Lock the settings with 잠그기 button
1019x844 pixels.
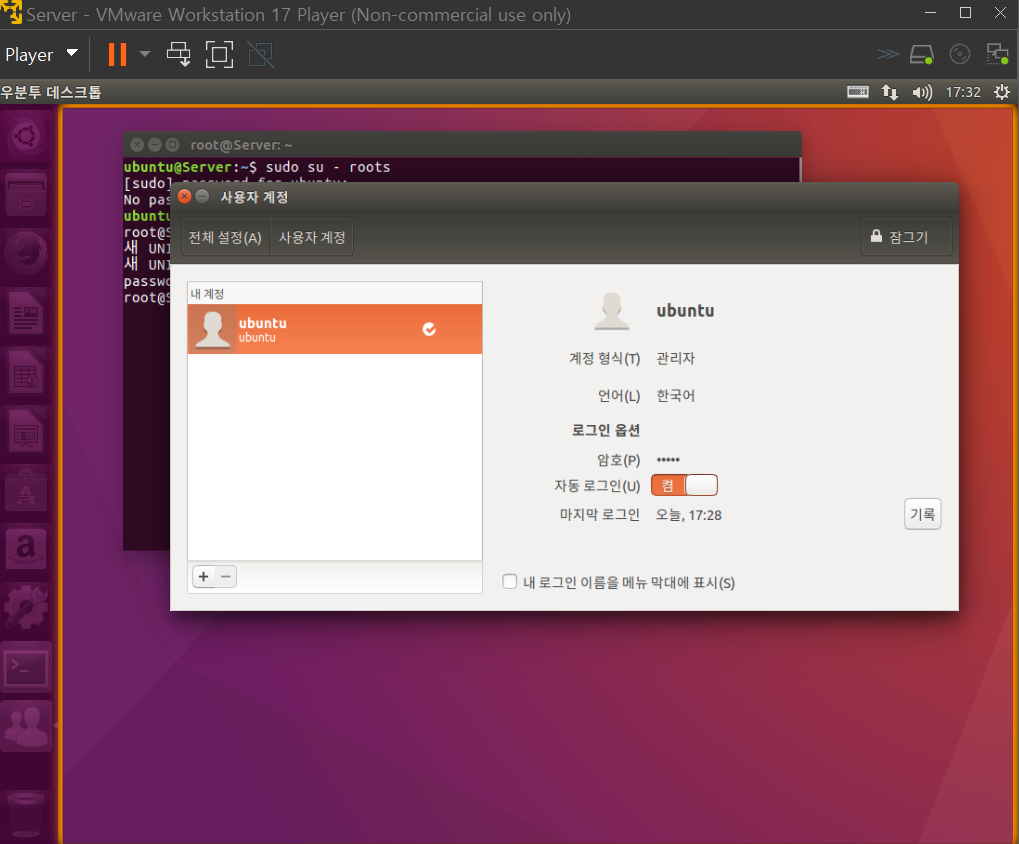pos(906,237)
